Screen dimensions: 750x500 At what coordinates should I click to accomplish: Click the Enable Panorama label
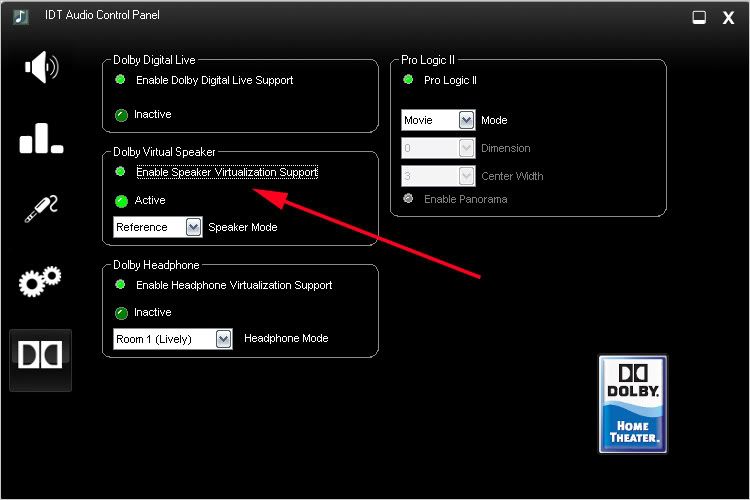466,199
